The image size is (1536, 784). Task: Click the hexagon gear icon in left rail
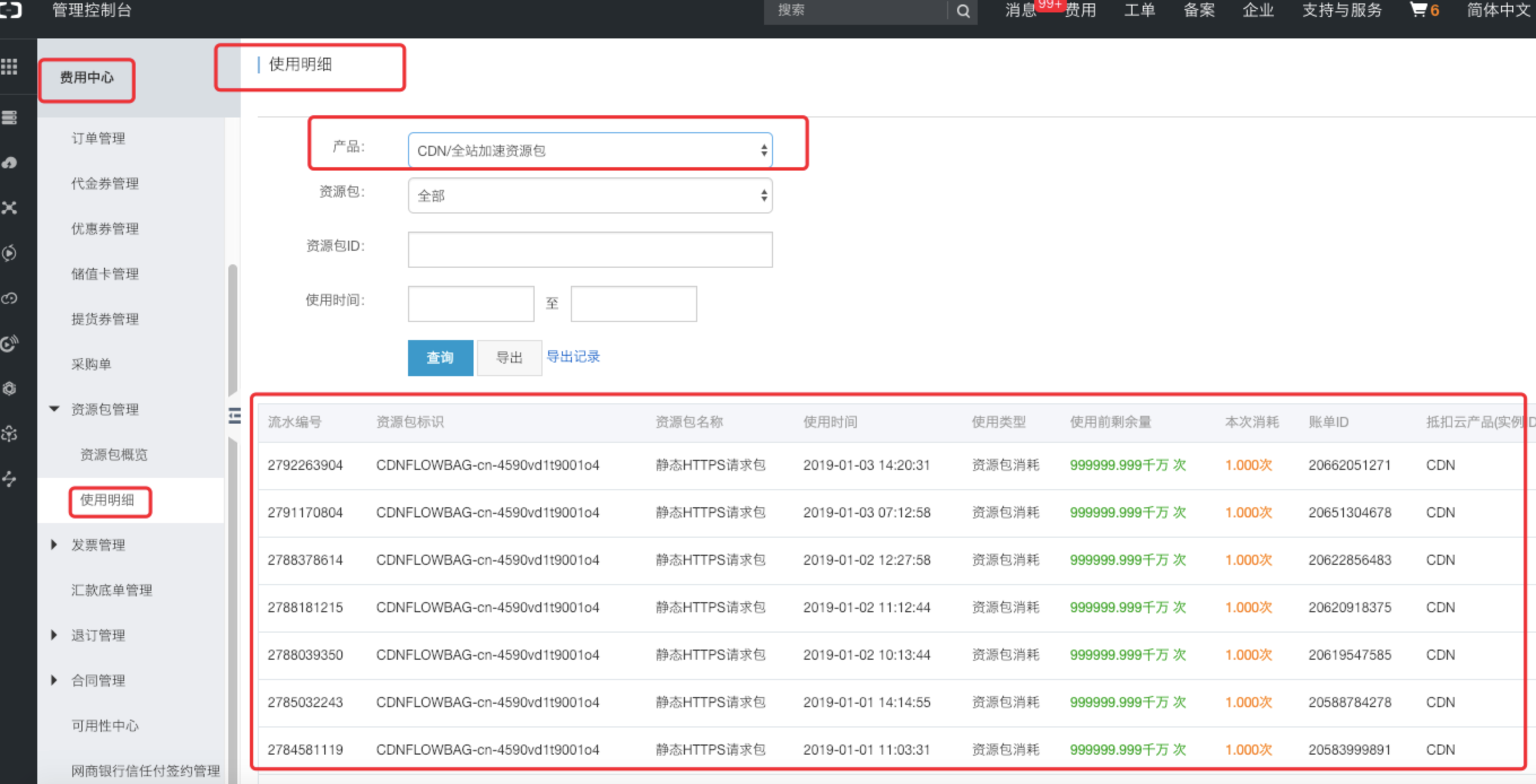[x=9, y=389]
